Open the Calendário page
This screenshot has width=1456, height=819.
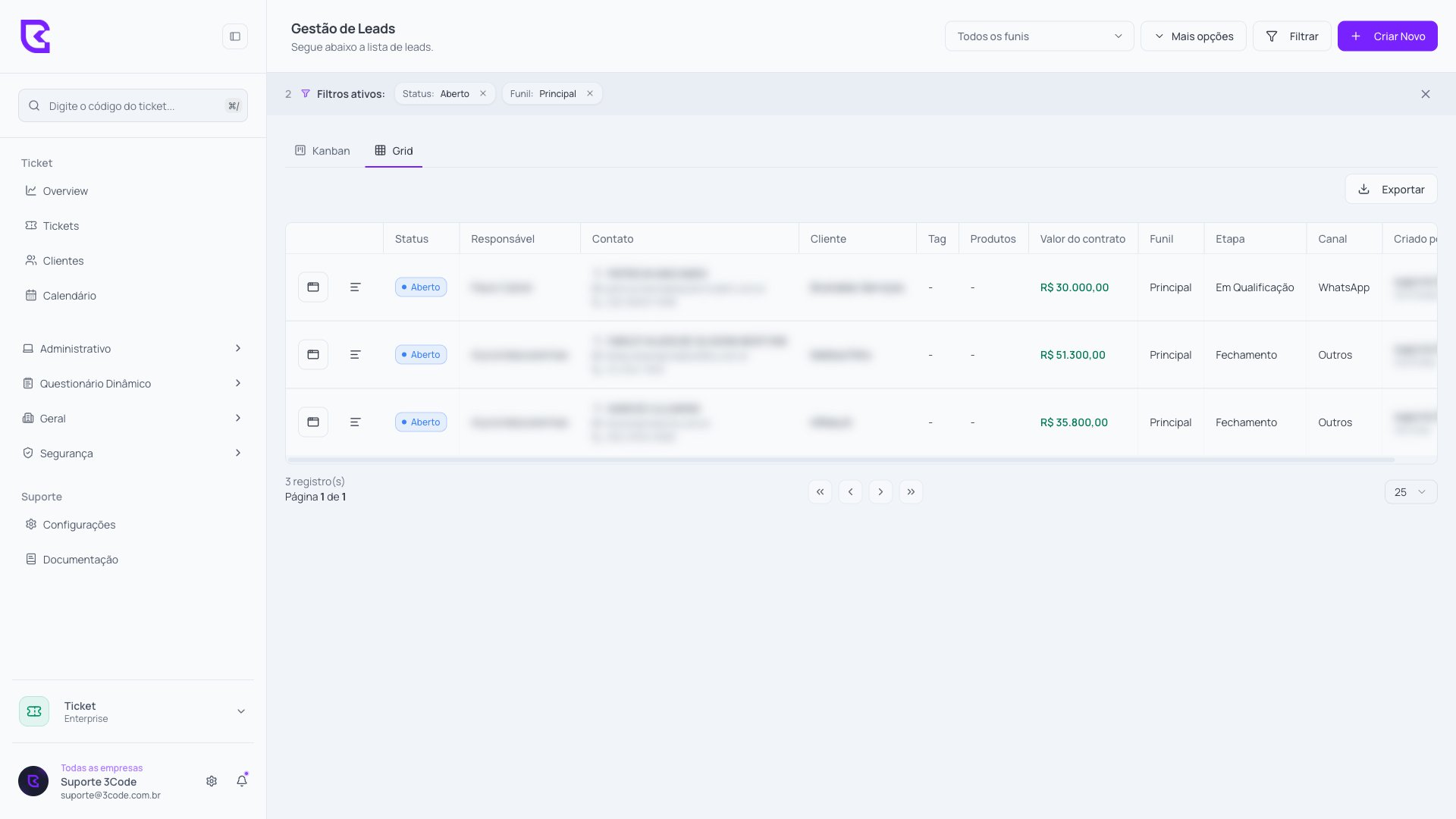point(69,296)
